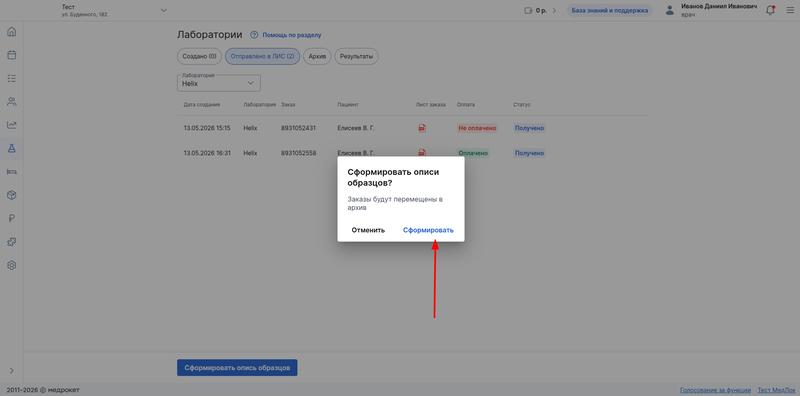Click patient Елисеев В. Г. in first row
The image size is (800, 396).
tap(356, 128)
